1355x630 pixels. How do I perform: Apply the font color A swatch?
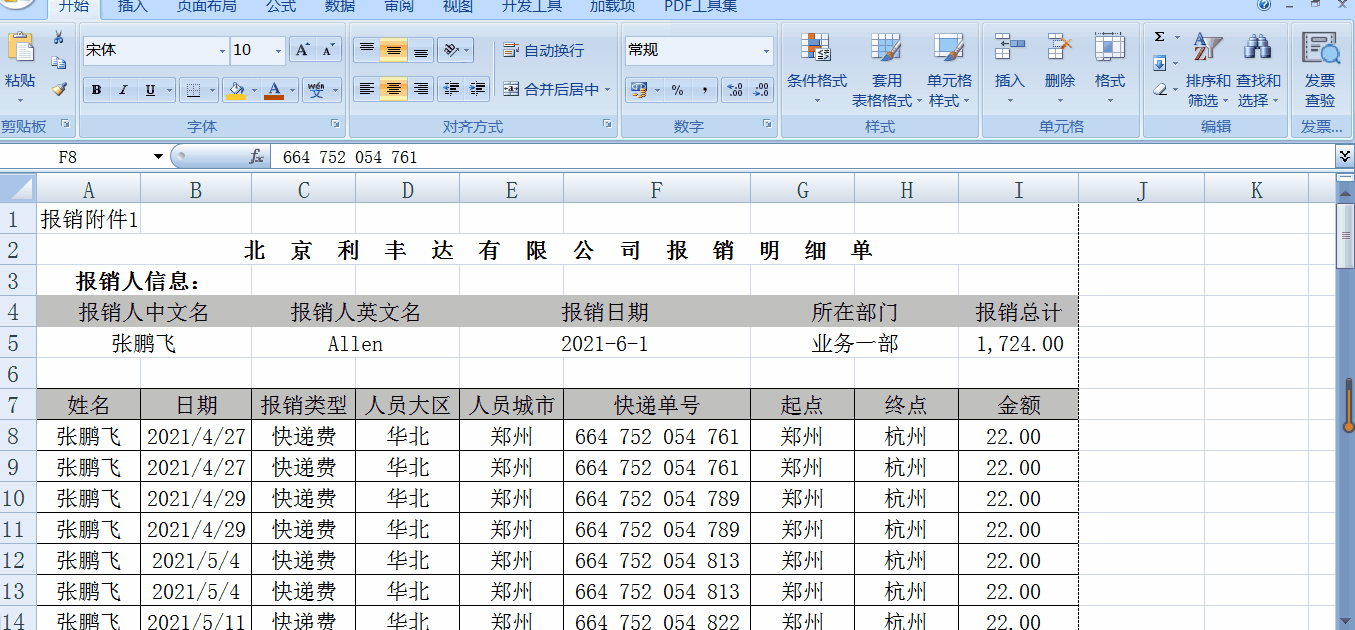tap(275, 90)
